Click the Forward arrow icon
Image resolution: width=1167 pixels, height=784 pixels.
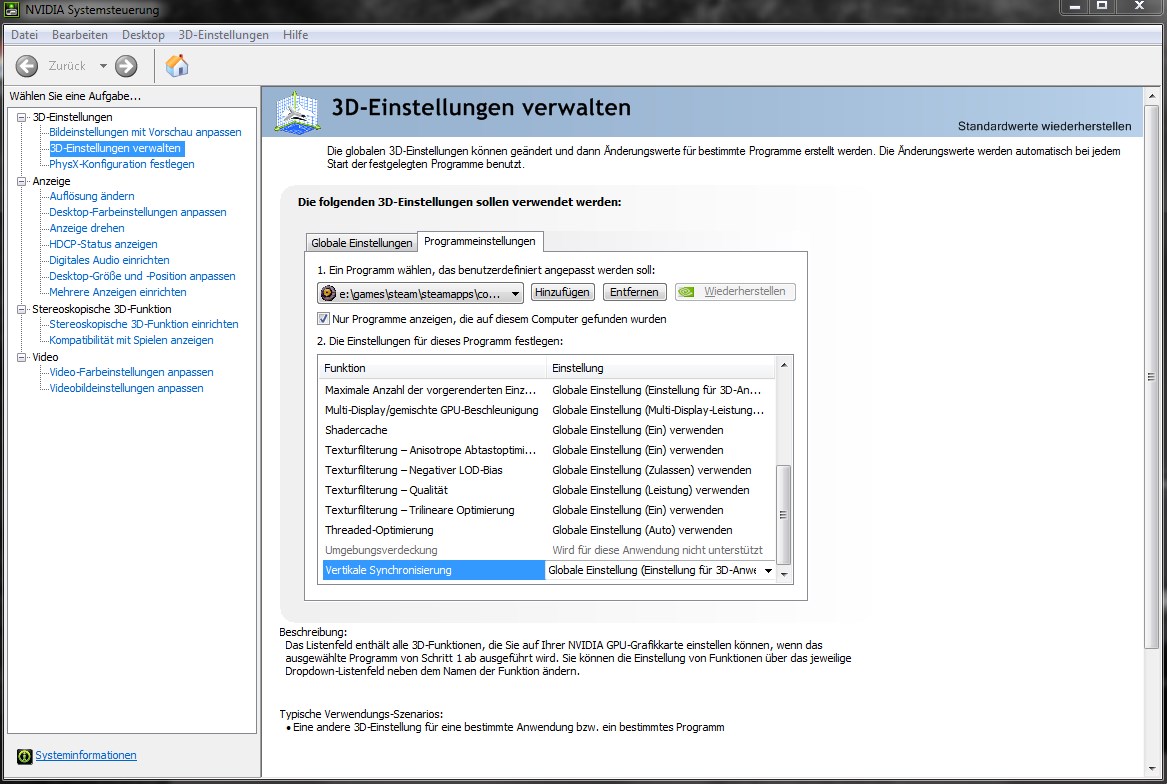pyautogui.click(x=127, y=66)
